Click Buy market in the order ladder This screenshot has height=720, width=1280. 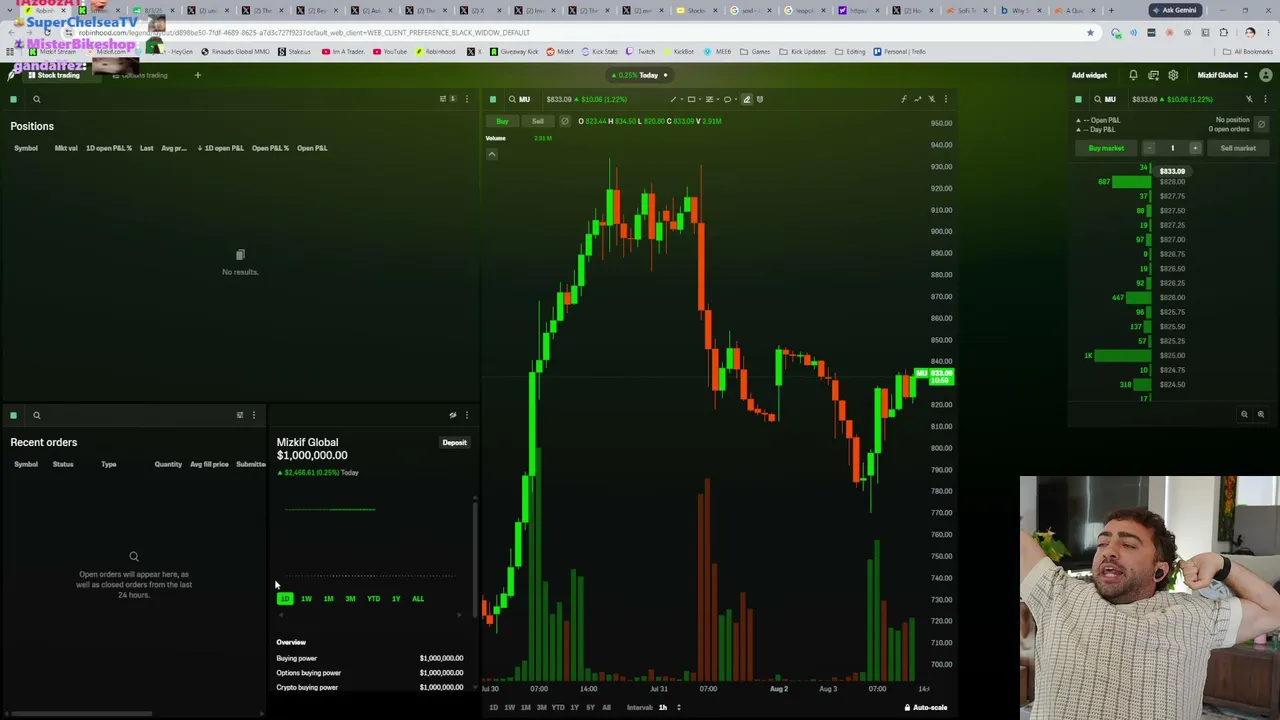tap(1106, 148)
